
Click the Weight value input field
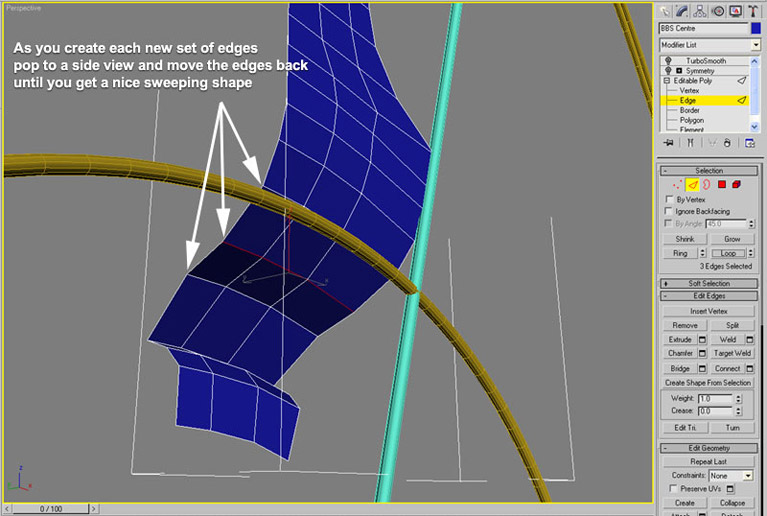tap(715, 398)
